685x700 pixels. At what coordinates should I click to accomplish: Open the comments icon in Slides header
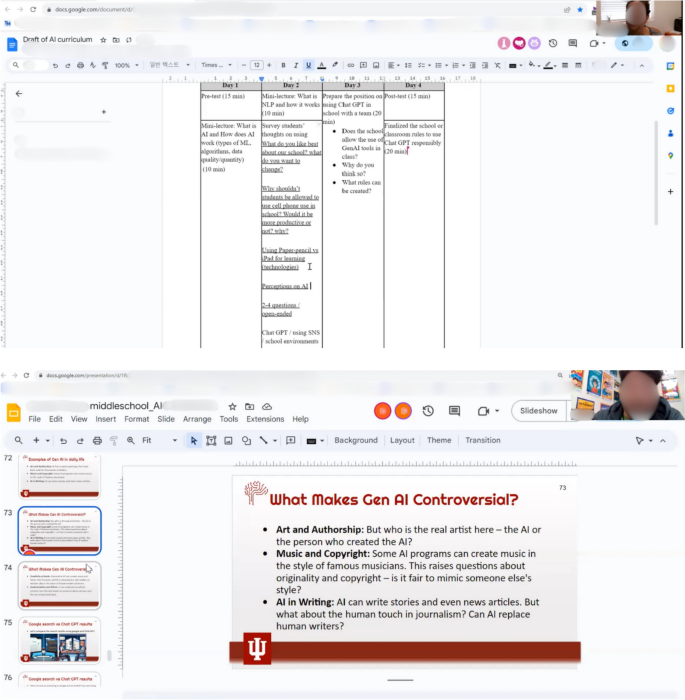(454, 411)
